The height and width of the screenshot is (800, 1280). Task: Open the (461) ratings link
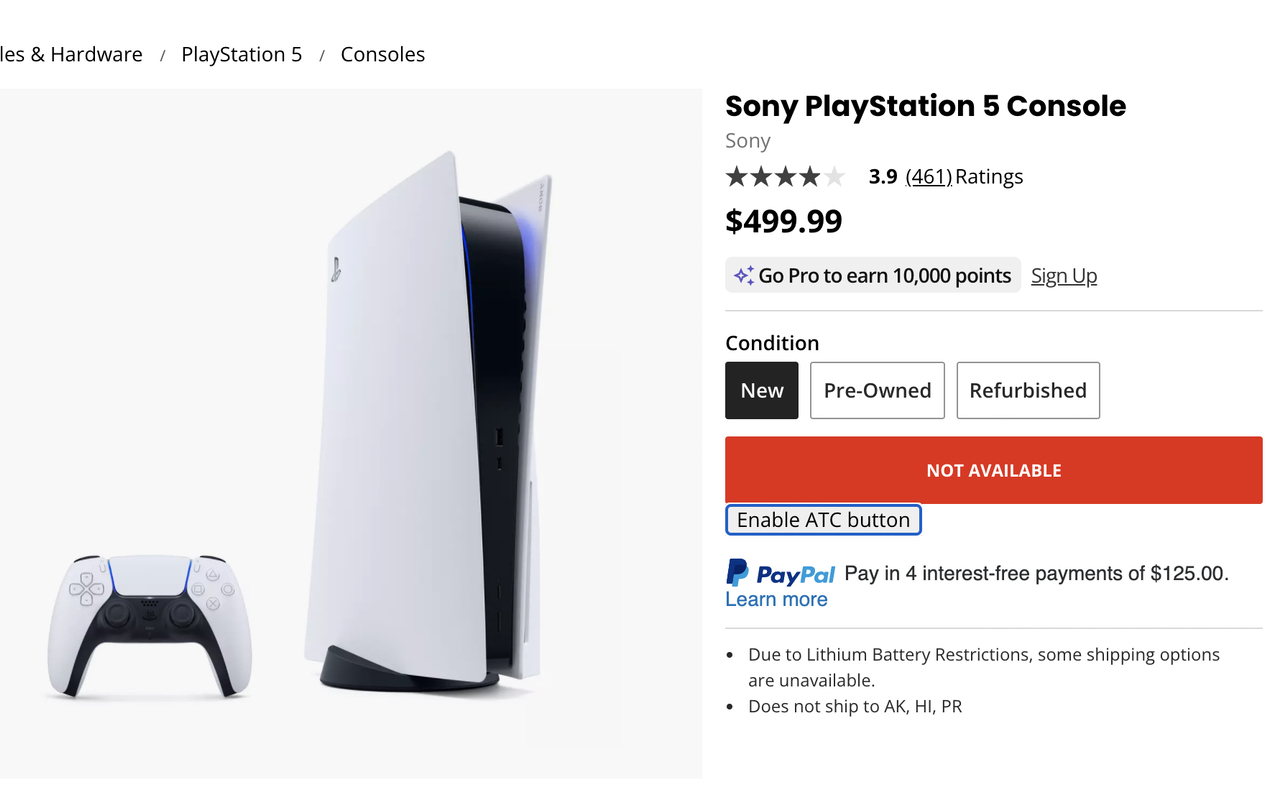tap(928, 176)
